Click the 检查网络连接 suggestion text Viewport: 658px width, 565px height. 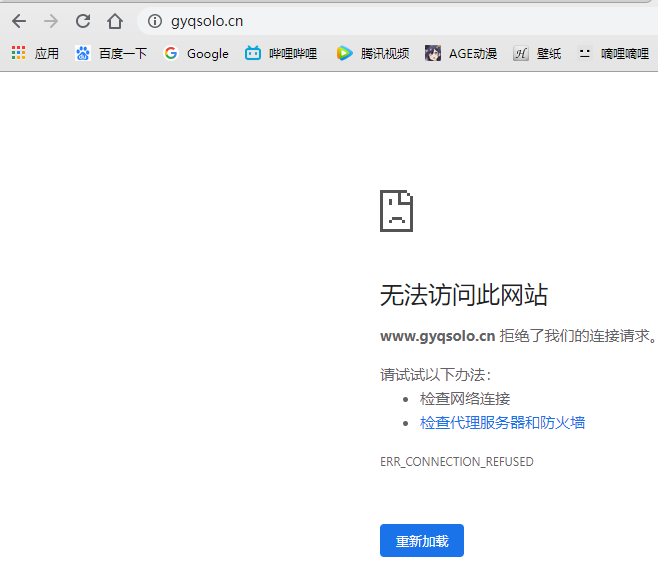[x=465, y=399]
